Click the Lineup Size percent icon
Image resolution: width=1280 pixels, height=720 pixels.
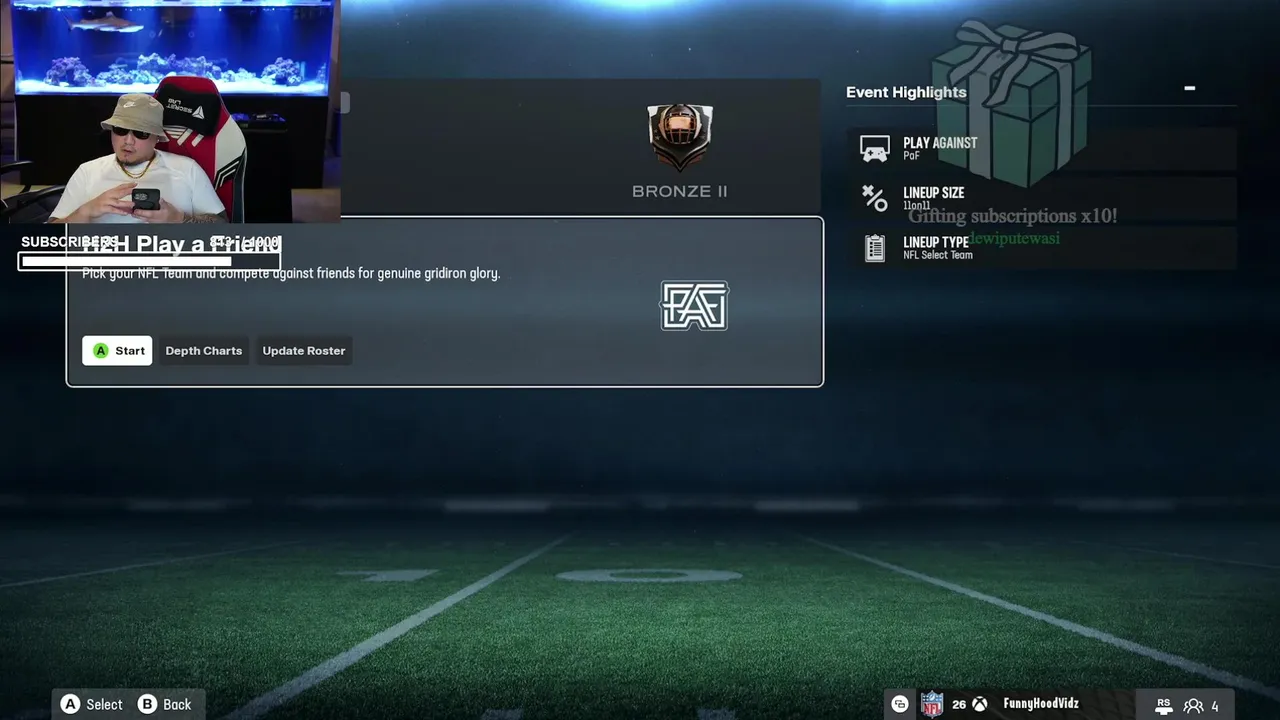(x=875, y=198)
